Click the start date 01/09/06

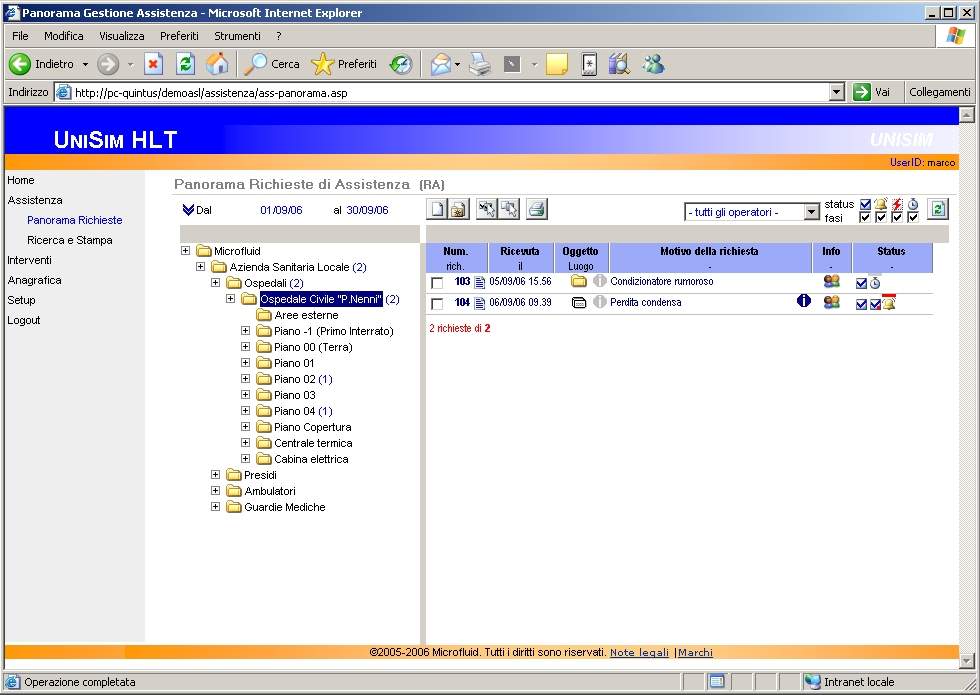281,210
